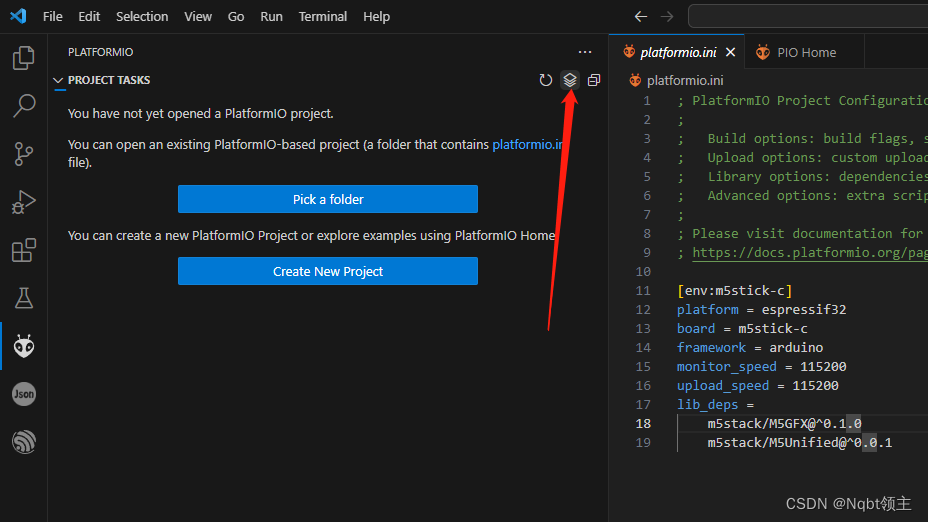928x522 pixels.
Task: Click the [env:m5stick-c] section header
Action: 734,291
